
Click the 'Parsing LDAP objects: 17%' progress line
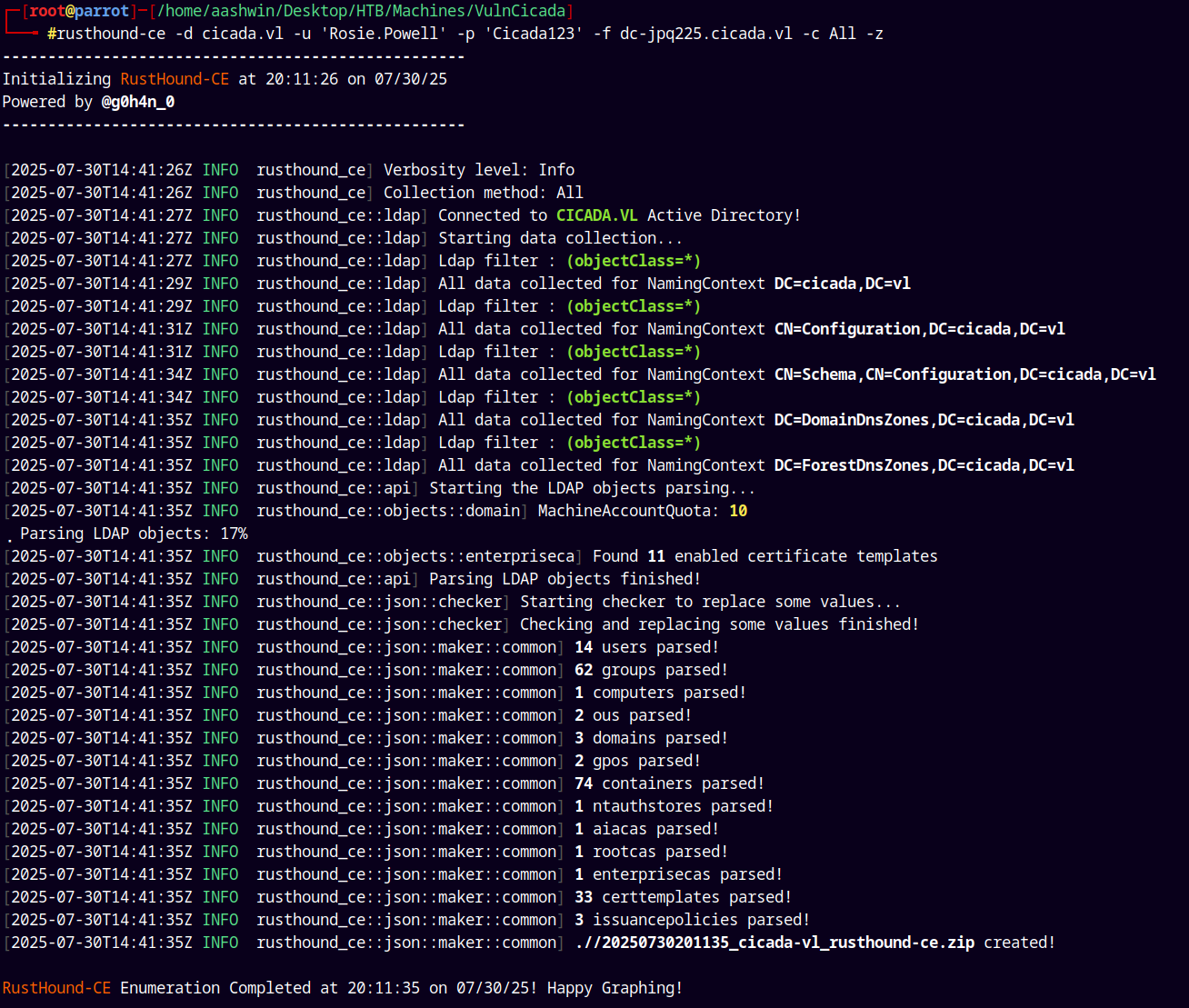click(134, 534)
